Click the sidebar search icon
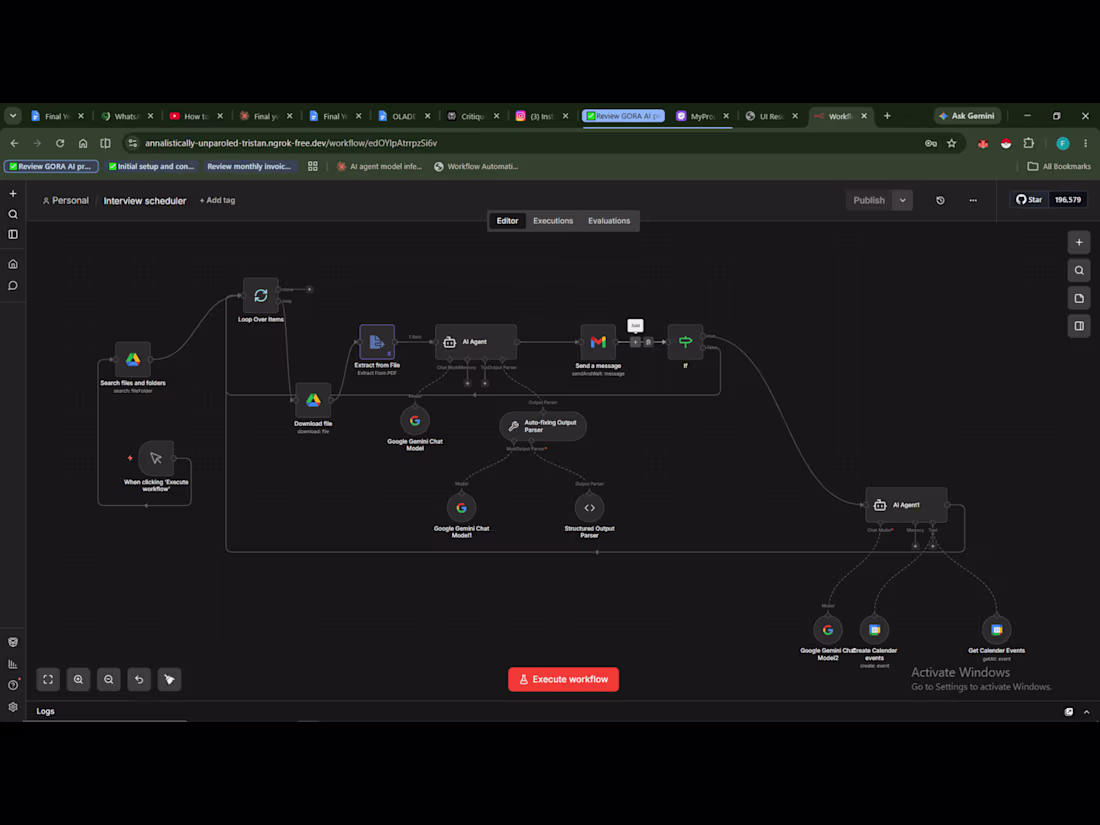This screenshot has height=825, width=1100. pos(13,214)
